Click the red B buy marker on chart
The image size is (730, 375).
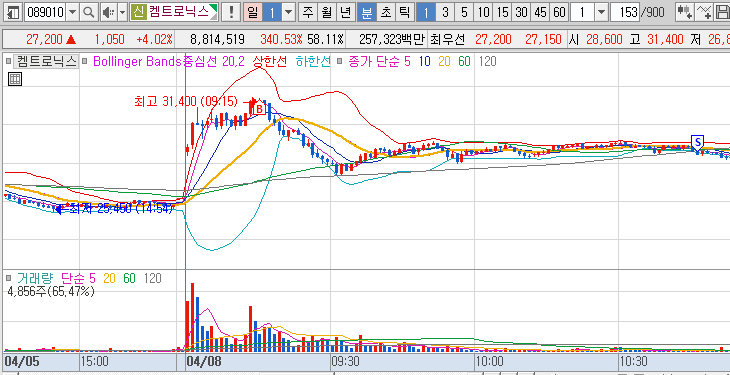point(259,109)
